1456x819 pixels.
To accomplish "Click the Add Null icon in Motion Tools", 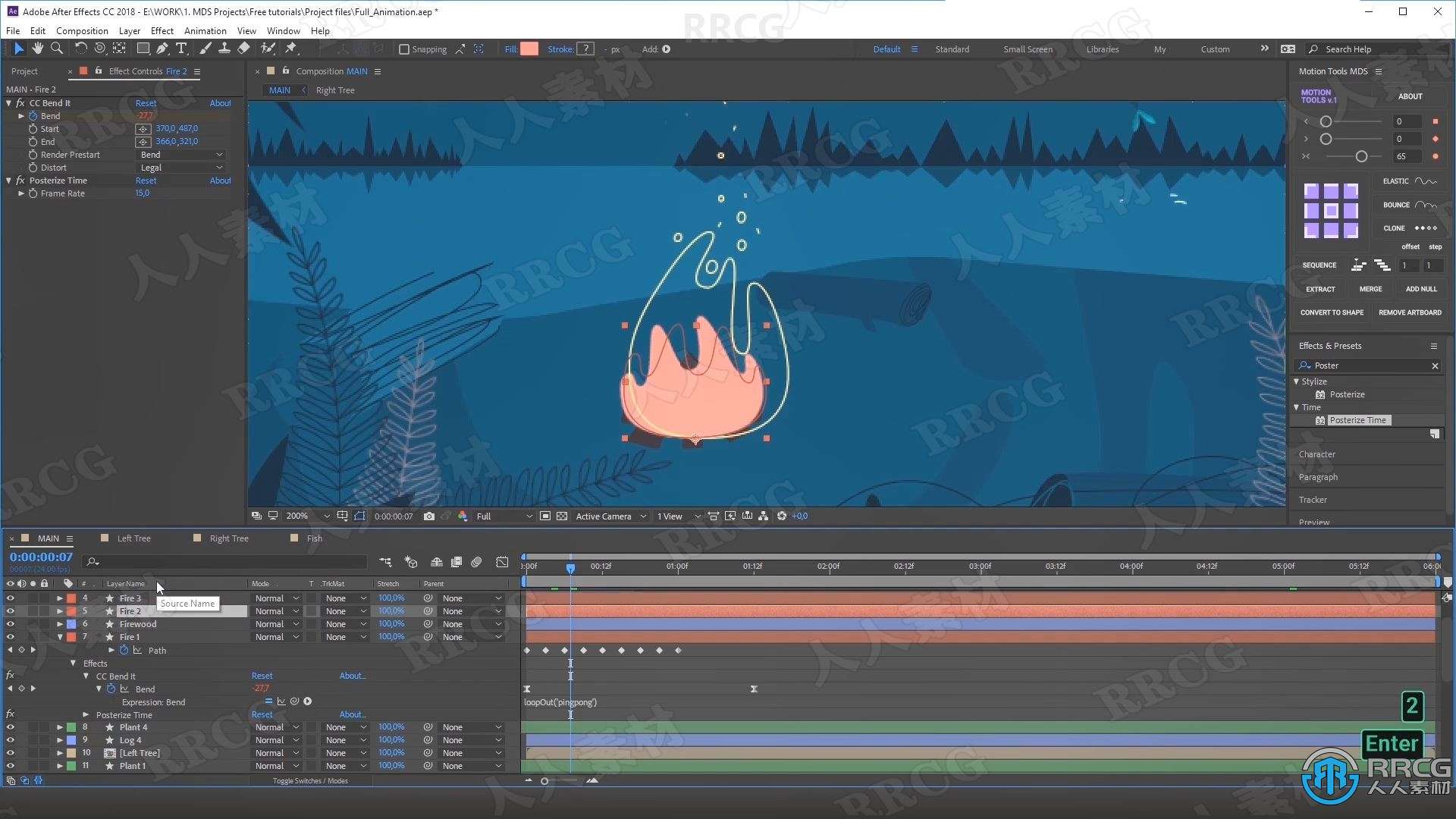I will click(1416, 289).
